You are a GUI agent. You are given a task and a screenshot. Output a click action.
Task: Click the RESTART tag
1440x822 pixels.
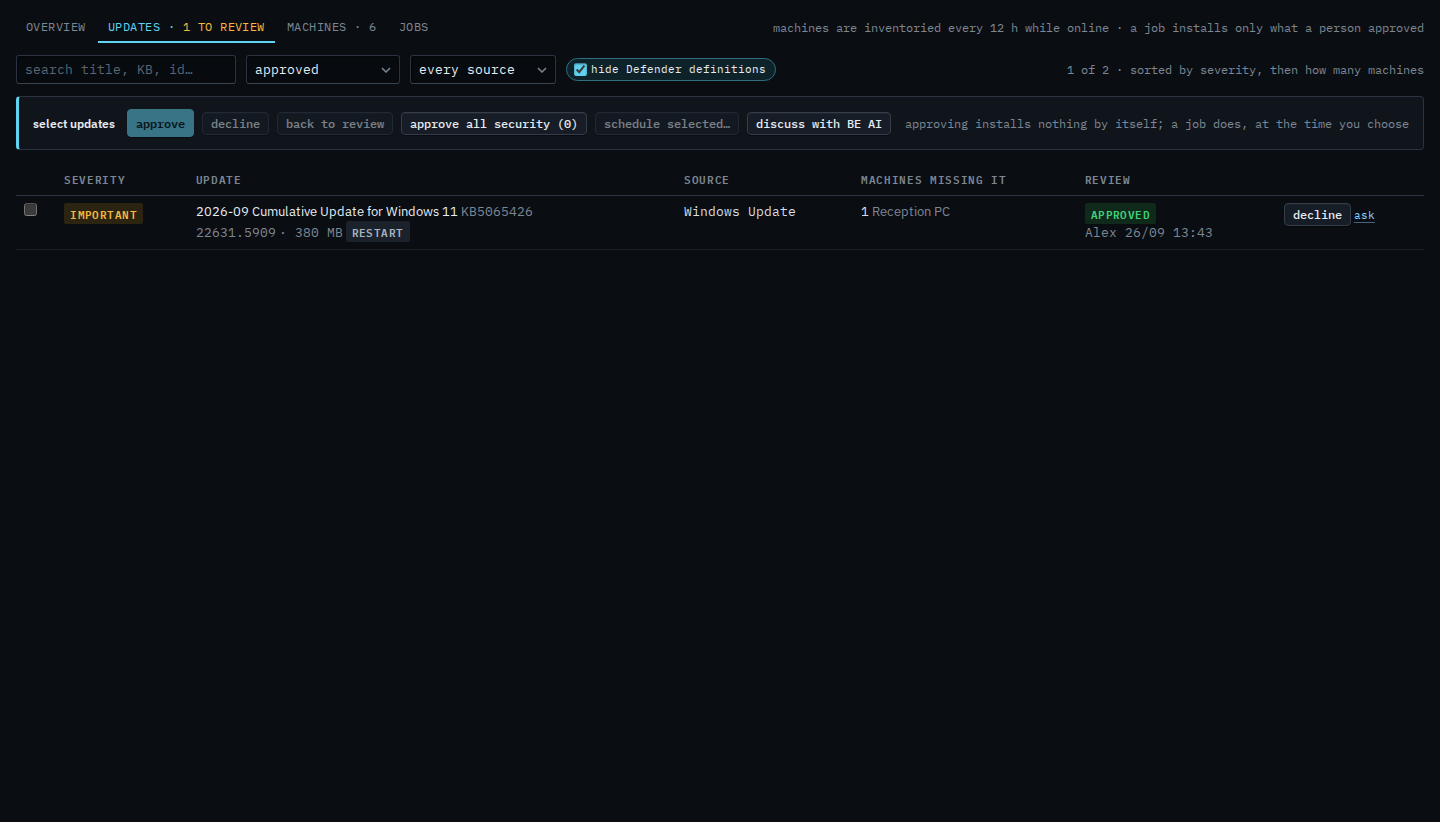(x=378, y=232)
